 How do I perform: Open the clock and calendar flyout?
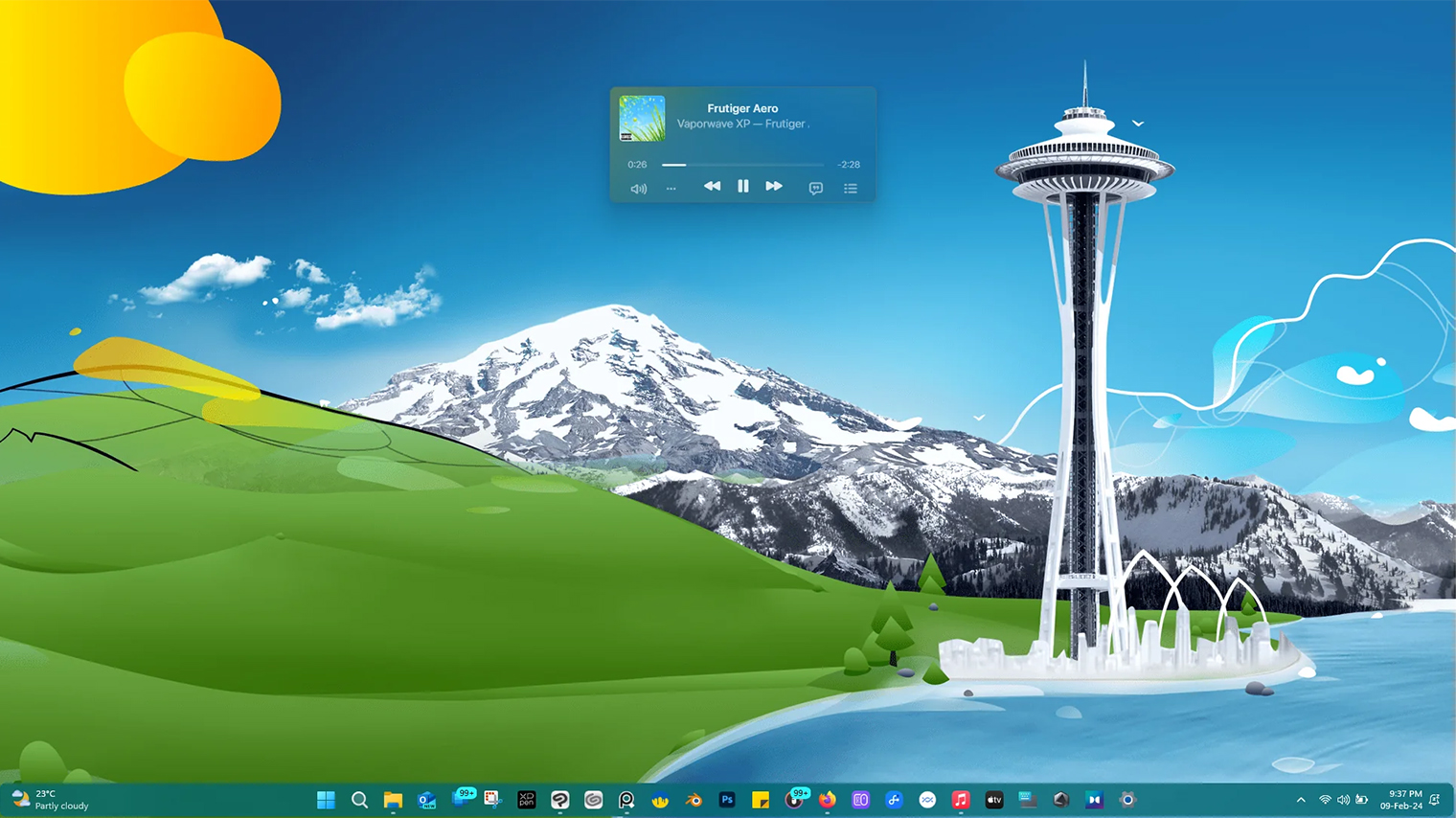[x=1401, y=800]
